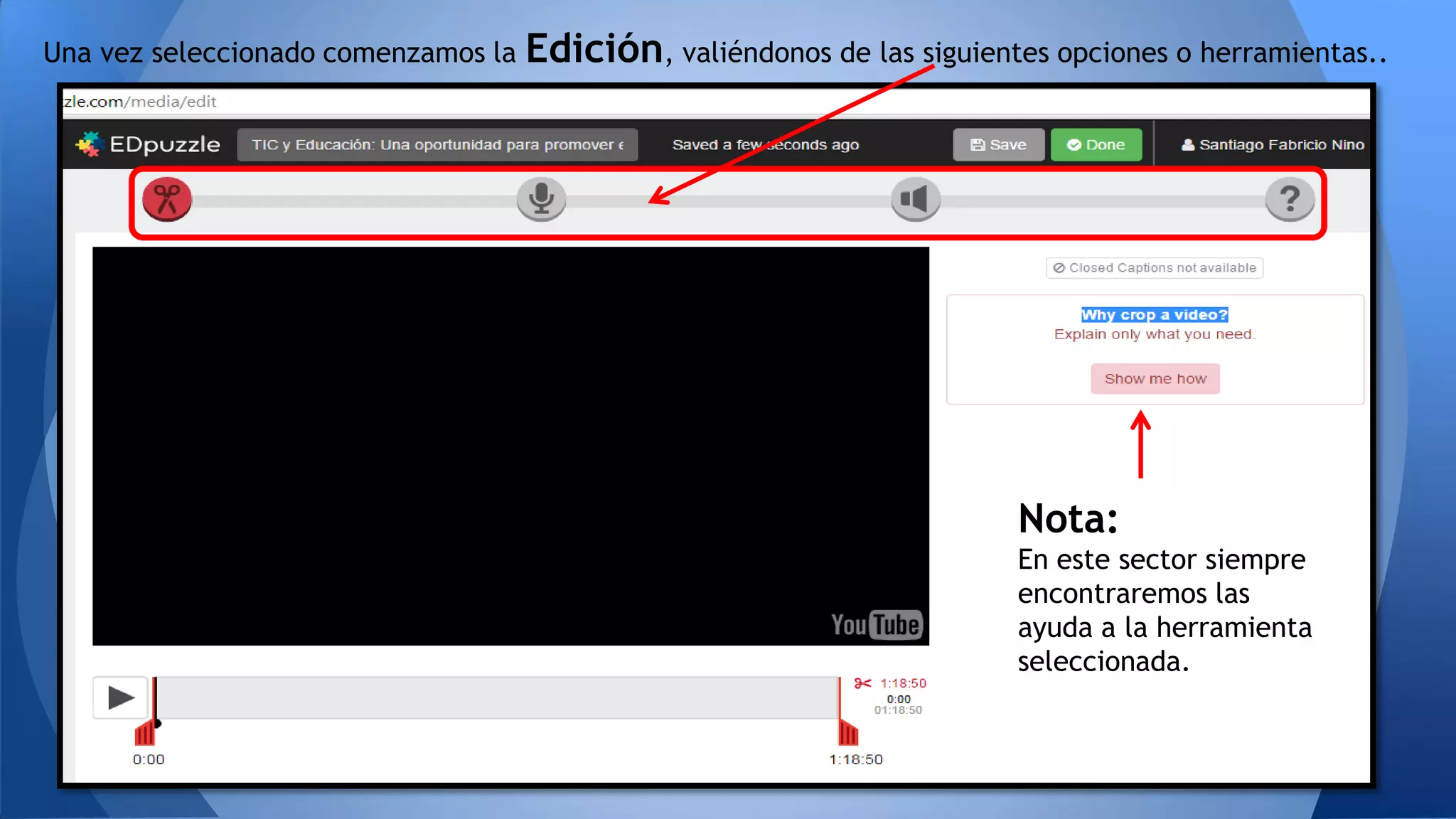Click the user icon beside Santiago Fabricio Nino
Viewport: 1456px width, 819px height.
[1187, 145]
